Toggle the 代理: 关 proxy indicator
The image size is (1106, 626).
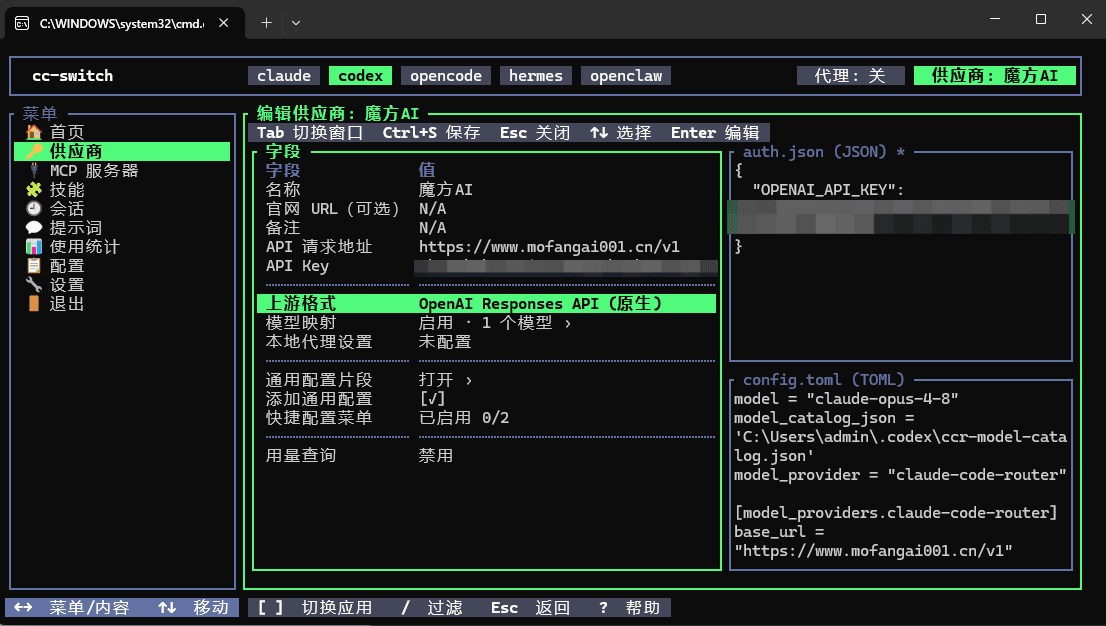[851, 76]
